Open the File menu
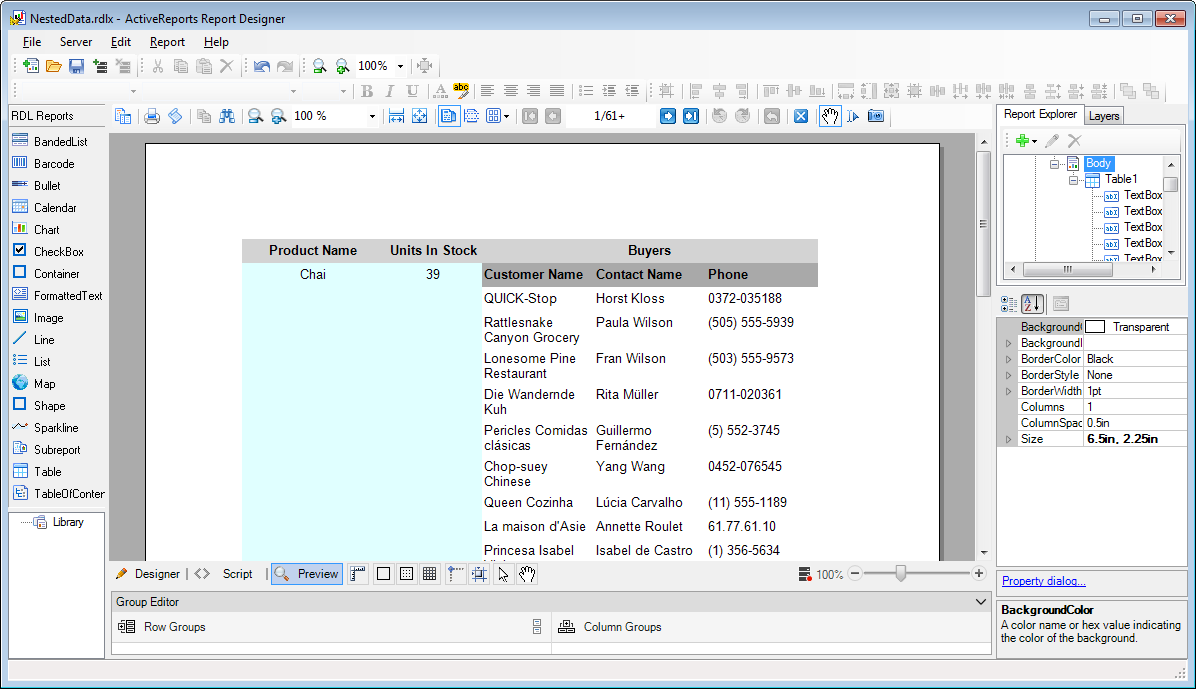 click(x=32, y=42)
